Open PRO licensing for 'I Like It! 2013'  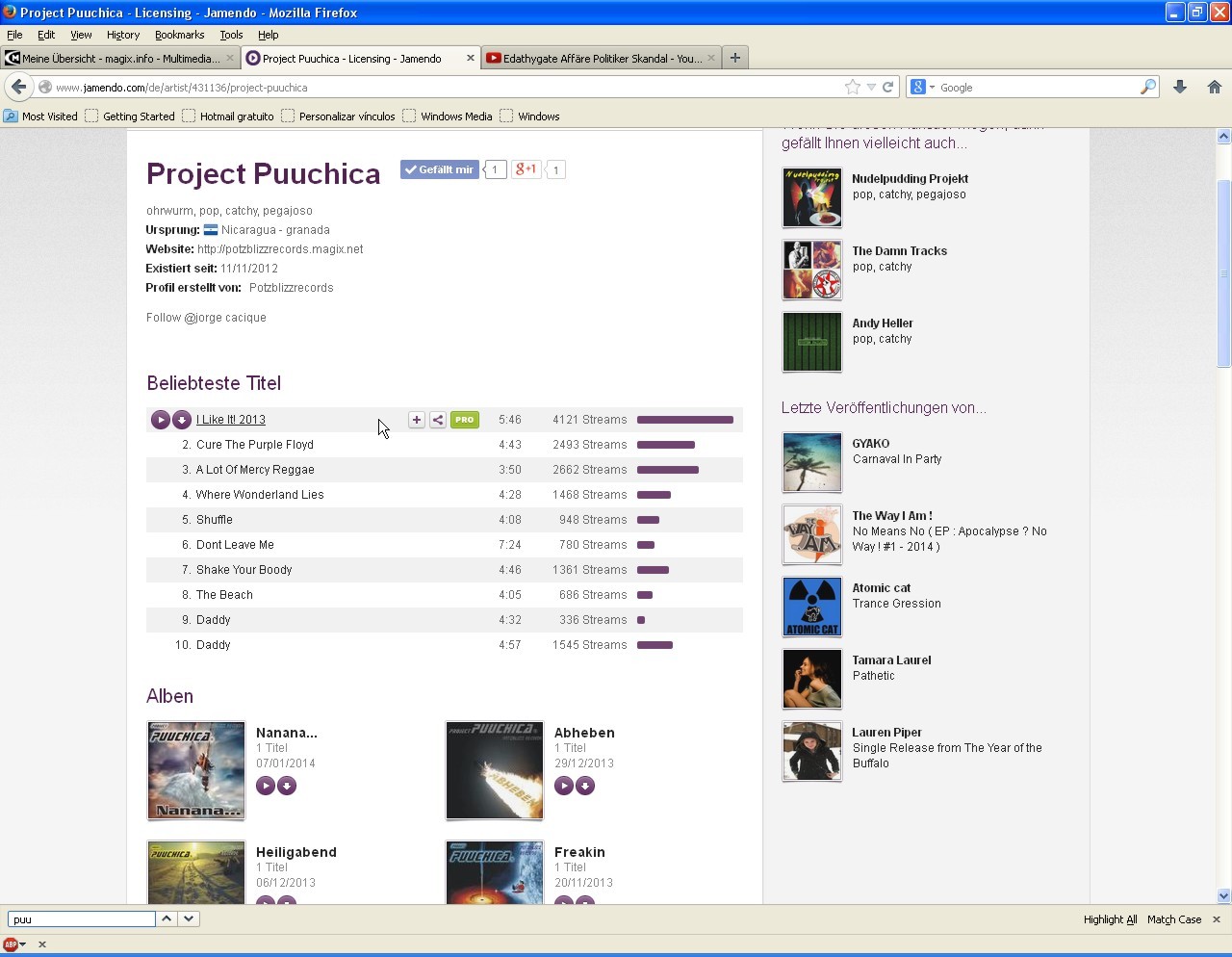point(464,420)
